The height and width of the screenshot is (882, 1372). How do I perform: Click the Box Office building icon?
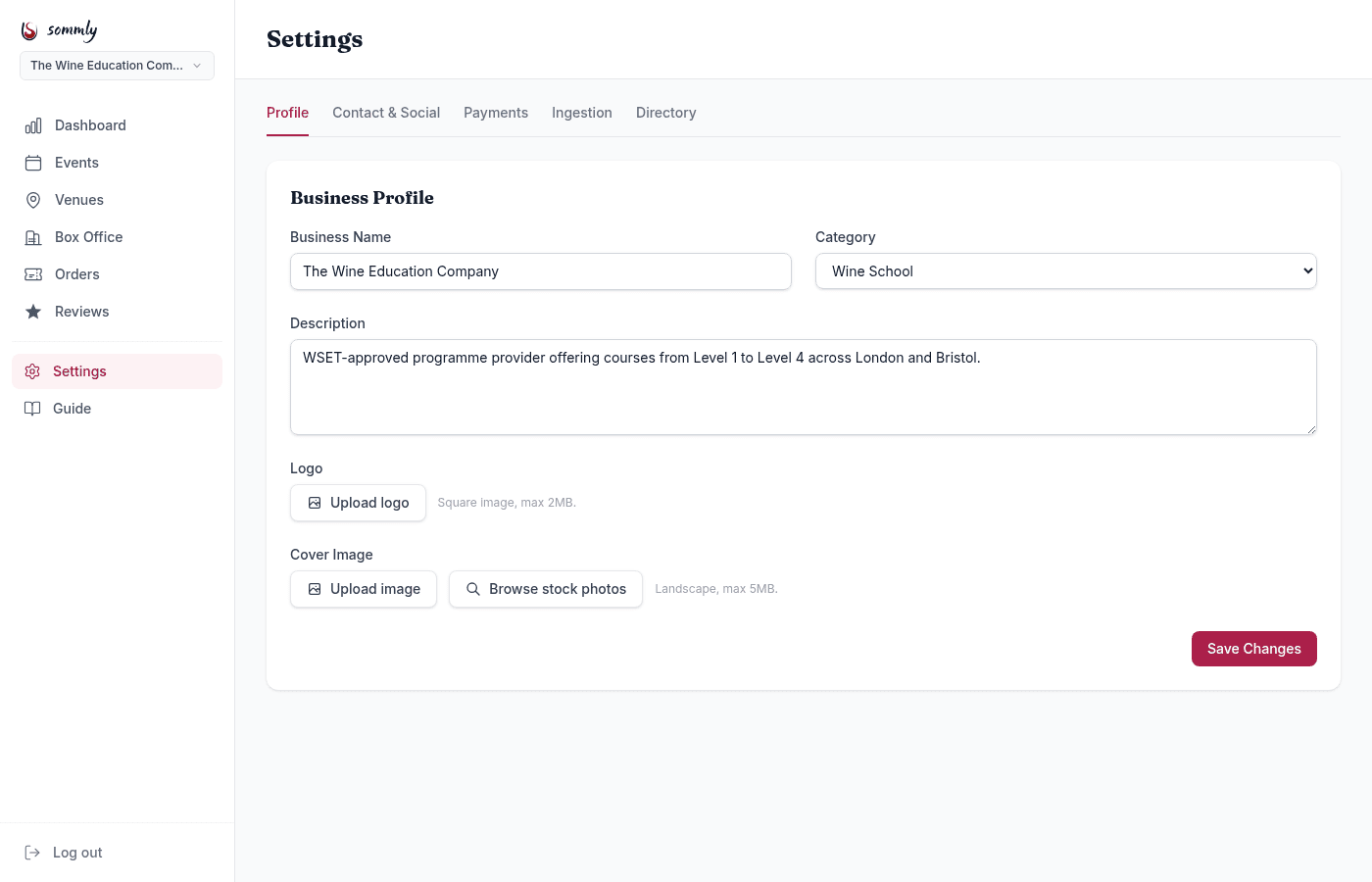[x=33, y=237]
